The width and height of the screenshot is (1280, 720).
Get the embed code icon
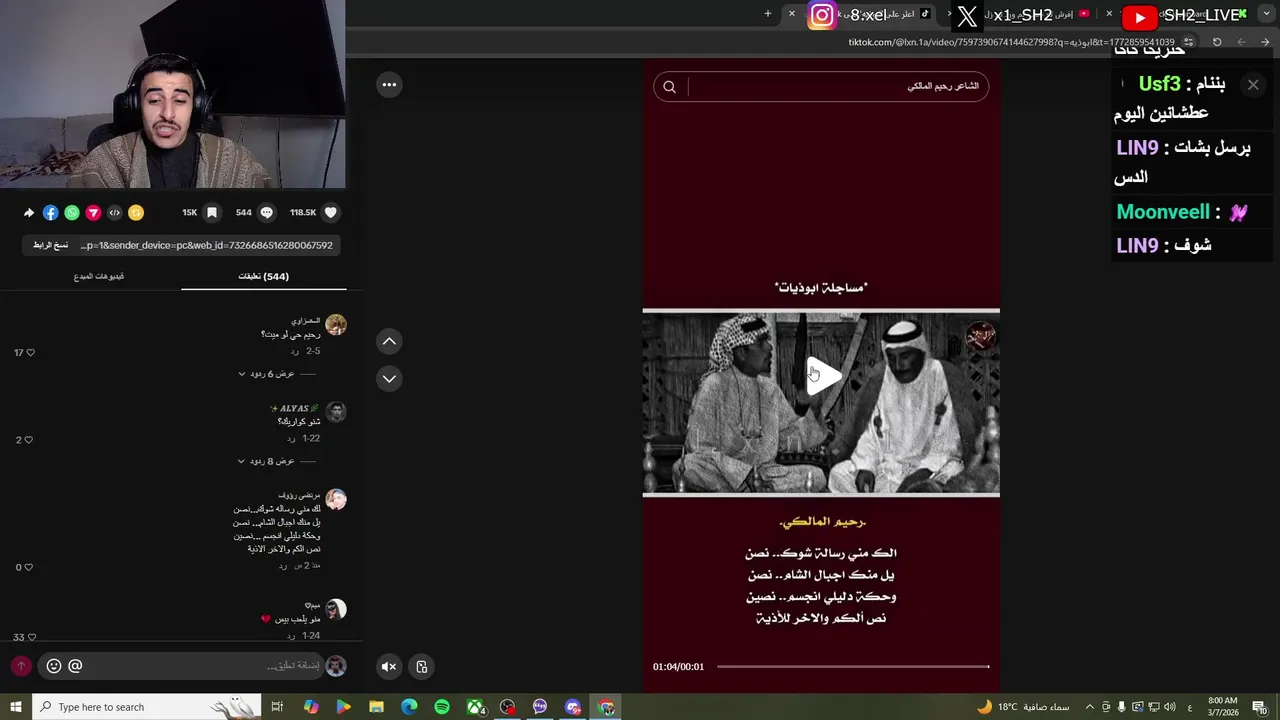[114, 212]
